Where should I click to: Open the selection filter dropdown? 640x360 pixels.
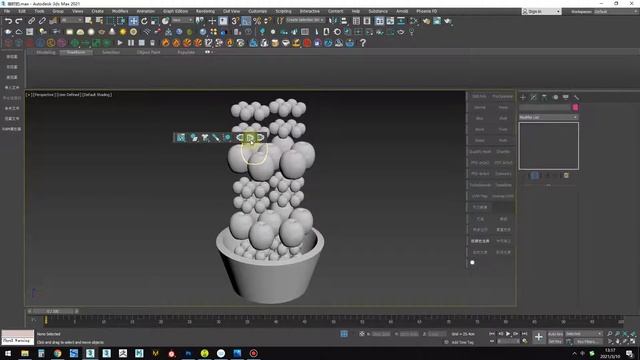71,20
